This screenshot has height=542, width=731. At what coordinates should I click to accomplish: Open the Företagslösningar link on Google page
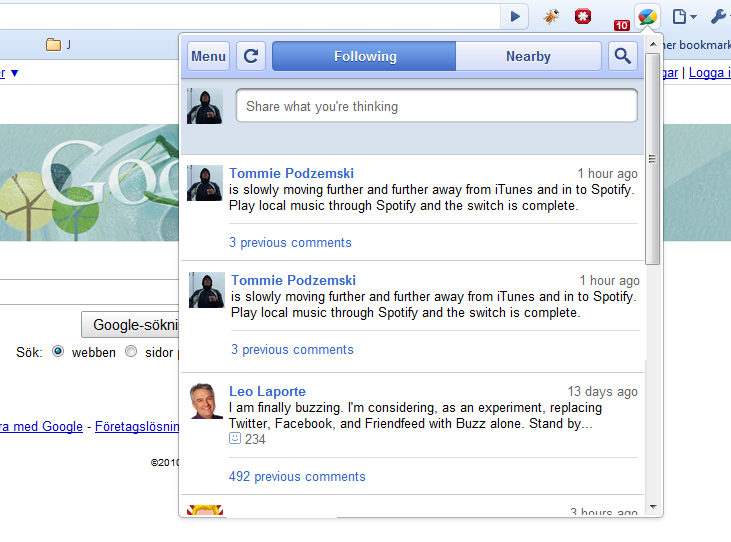pos(137,426)
